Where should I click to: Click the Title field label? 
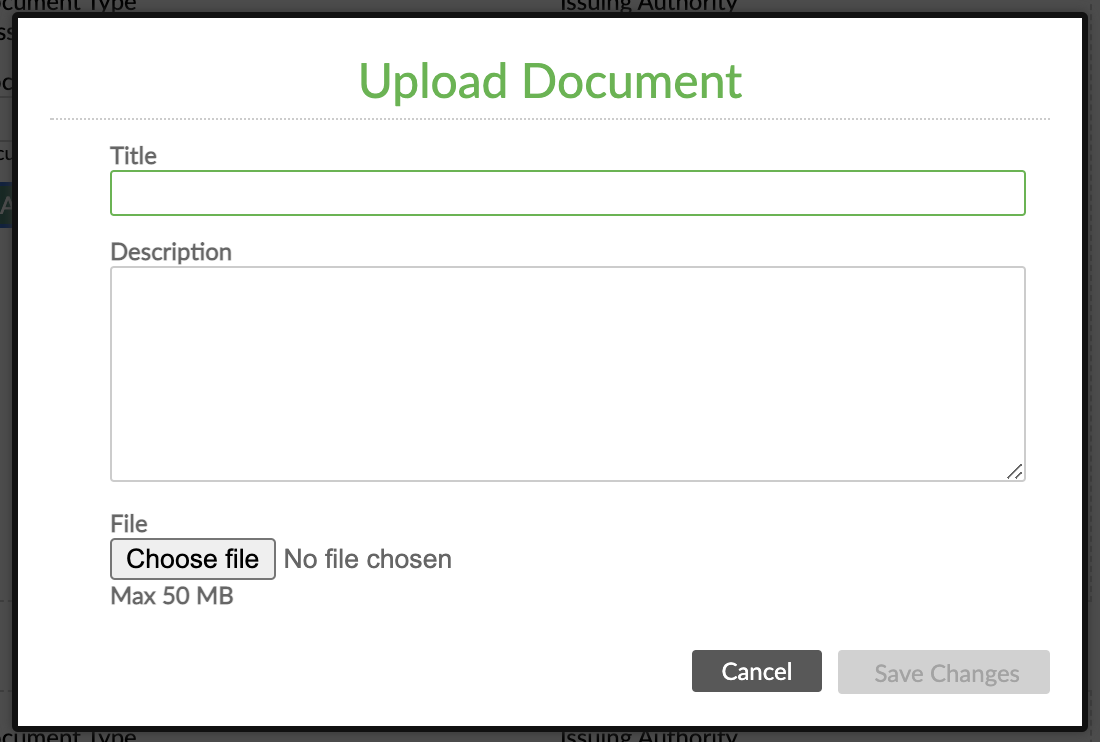133,156
